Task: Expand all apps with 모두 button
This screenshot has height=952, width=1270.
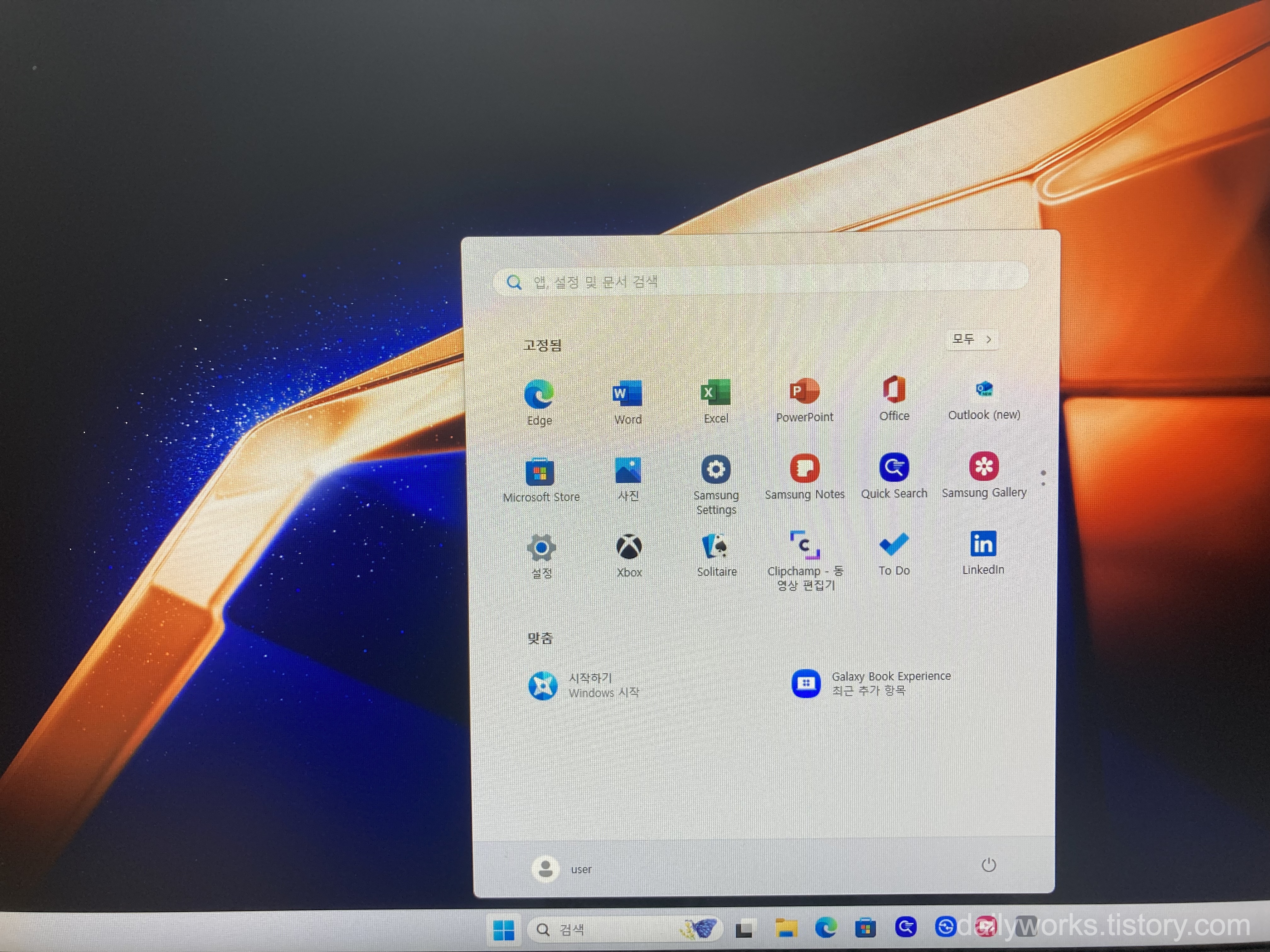Action: (971, 339)
